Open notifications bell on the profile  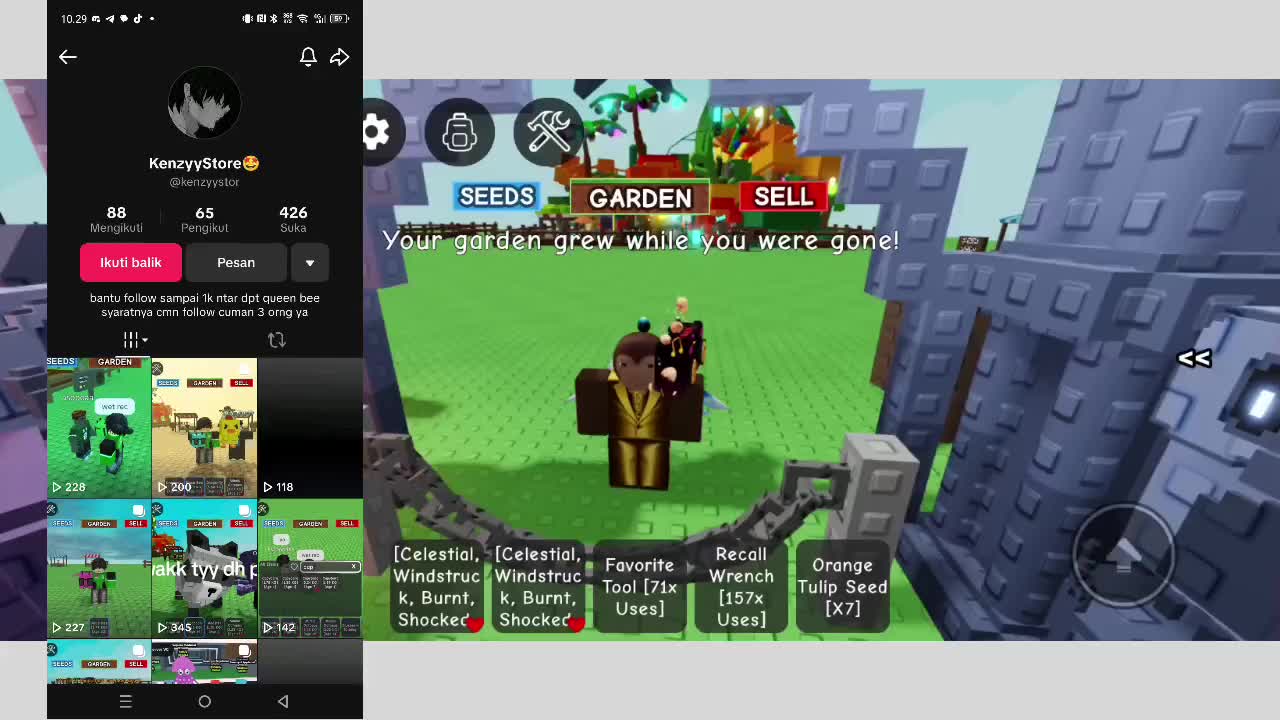[x=308, y=57]
